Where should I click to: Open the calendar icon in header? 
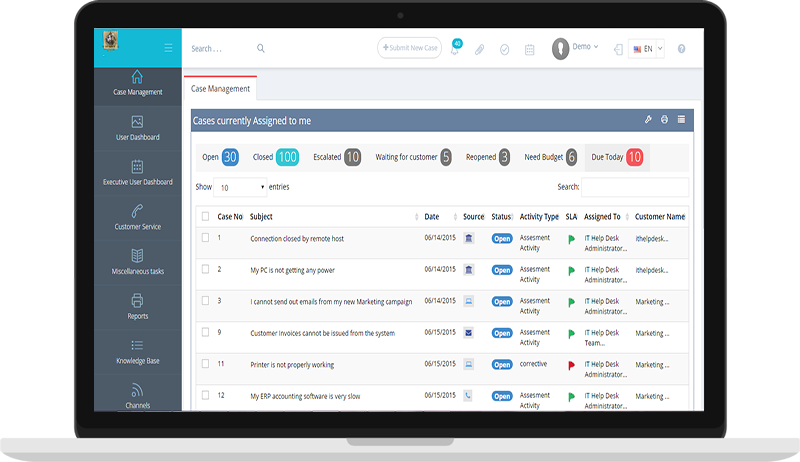(x=530, y=49)
